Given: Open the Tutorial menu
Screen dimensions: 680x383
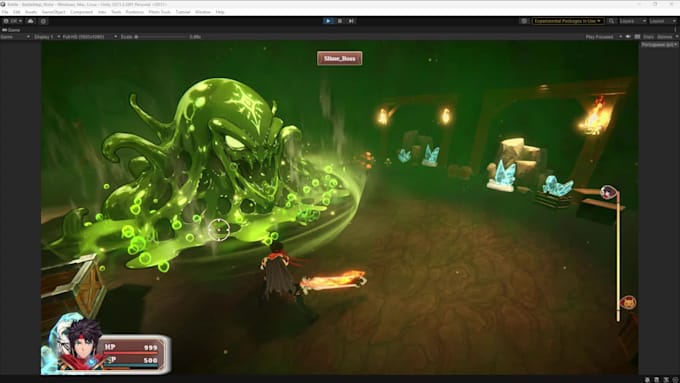Looking at the screenshot, I should (x=183, y=12).
